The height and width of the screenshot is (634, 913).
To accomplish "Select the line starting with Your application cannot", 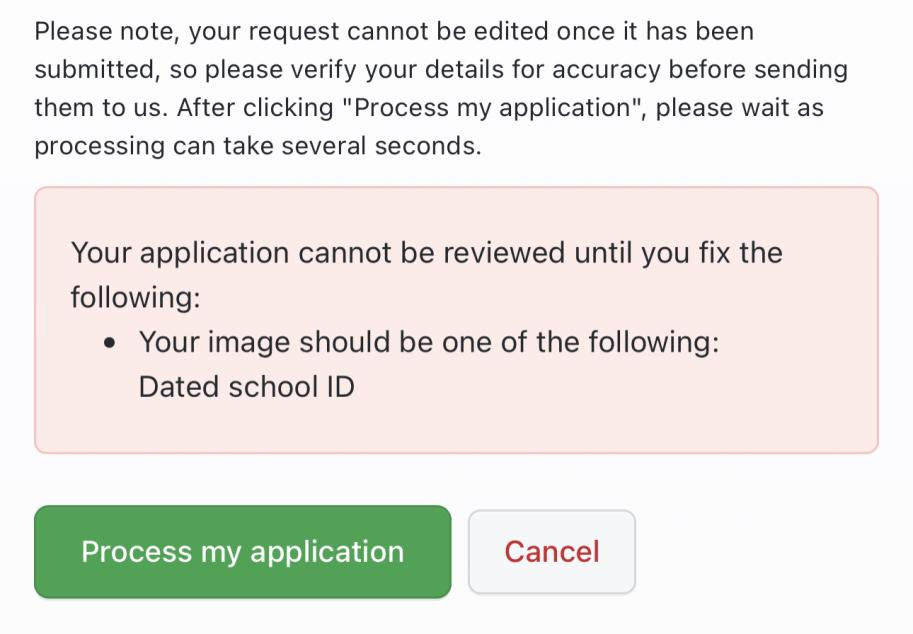I will point(425,253).
